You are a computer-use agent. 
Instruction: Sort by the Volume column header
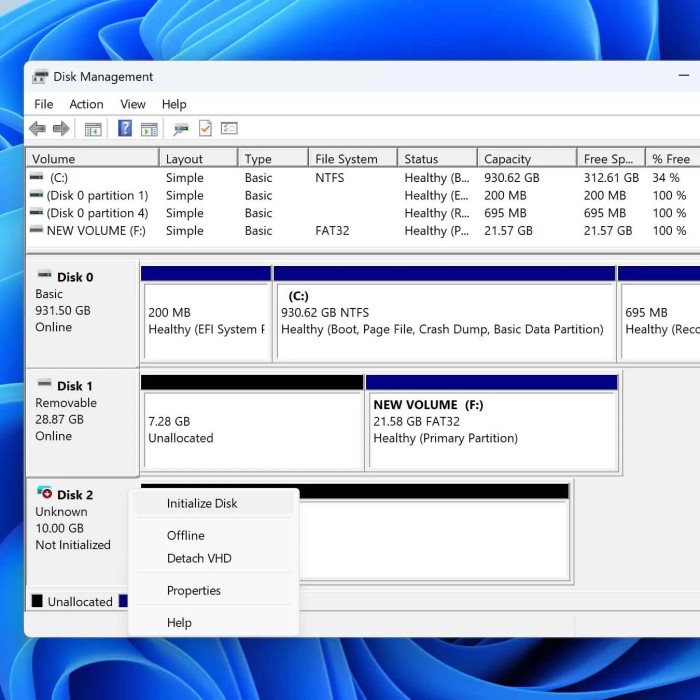coord(93,159)
